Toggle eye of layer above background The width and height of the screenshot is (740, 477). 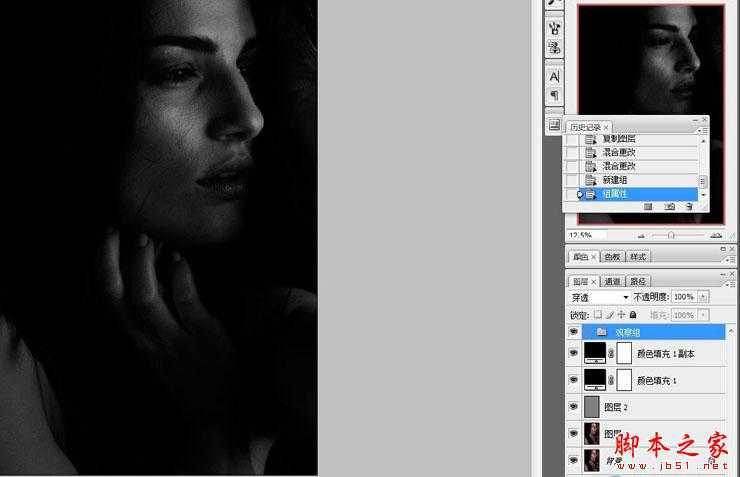point(574,433)
